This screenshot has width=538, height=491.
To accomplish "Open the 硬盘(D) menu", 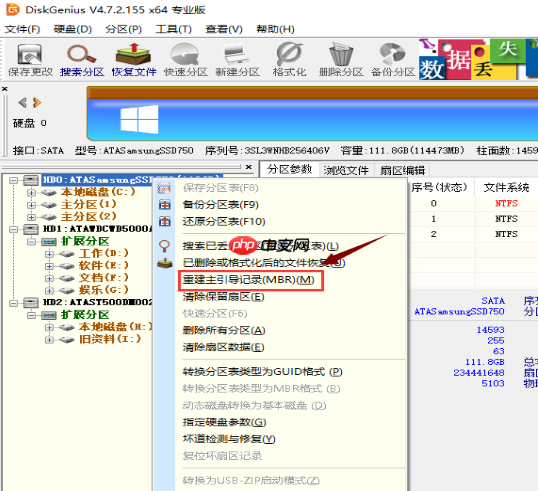I will [x=73, y=29].
